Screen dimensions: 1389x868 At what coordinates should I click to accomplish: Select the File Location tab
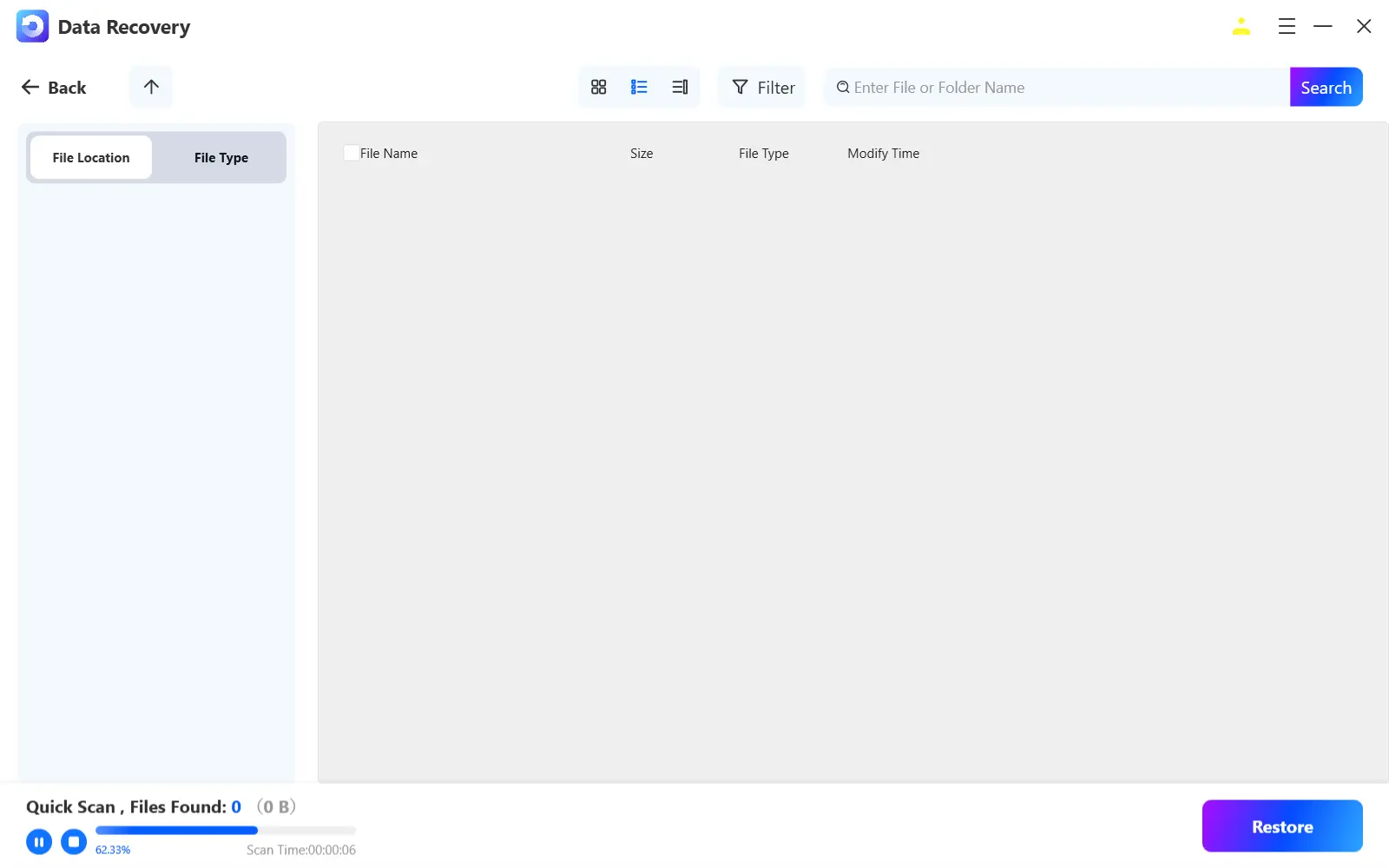(x=91, y=157)
